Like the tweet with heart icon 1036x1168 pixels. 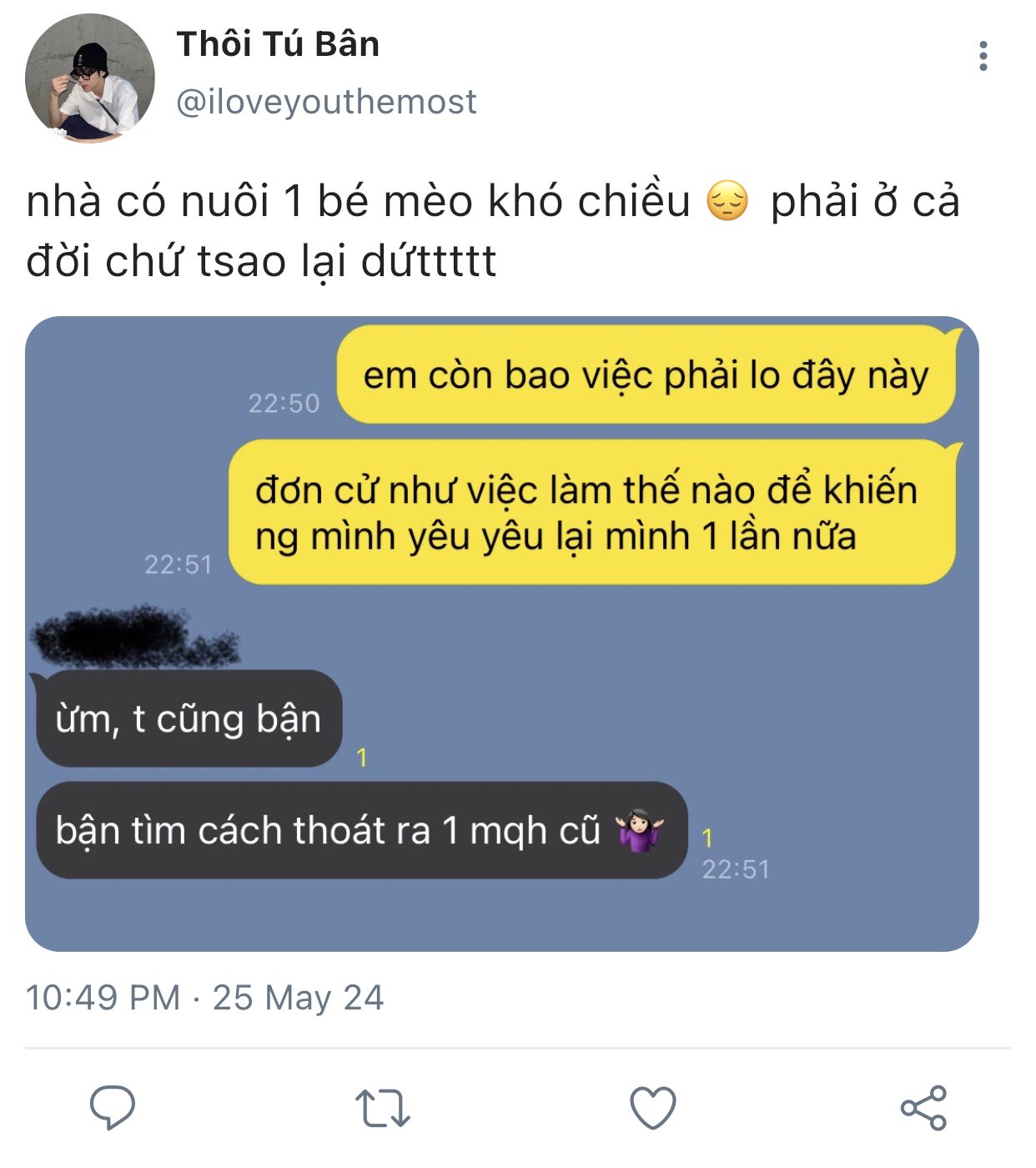click(x=652, y=1108)
